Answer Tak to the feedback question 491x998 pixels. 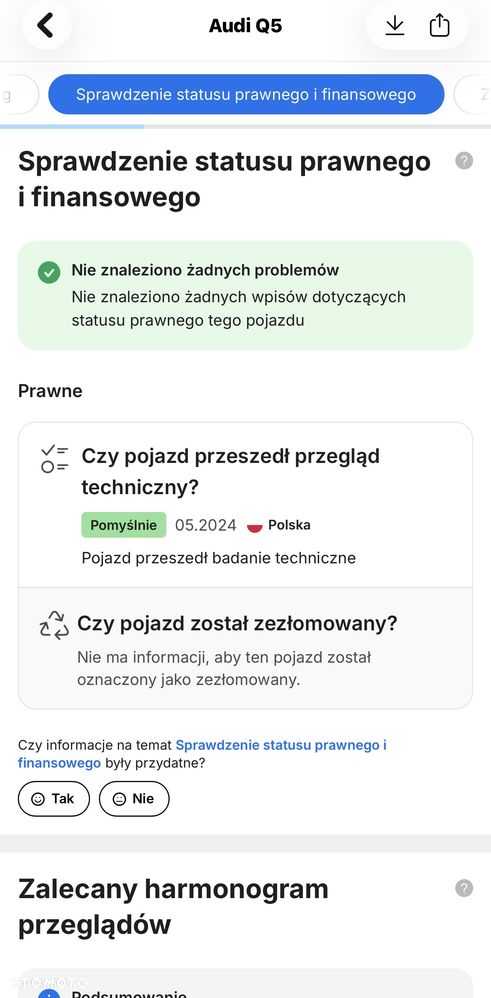click(53, 798)
